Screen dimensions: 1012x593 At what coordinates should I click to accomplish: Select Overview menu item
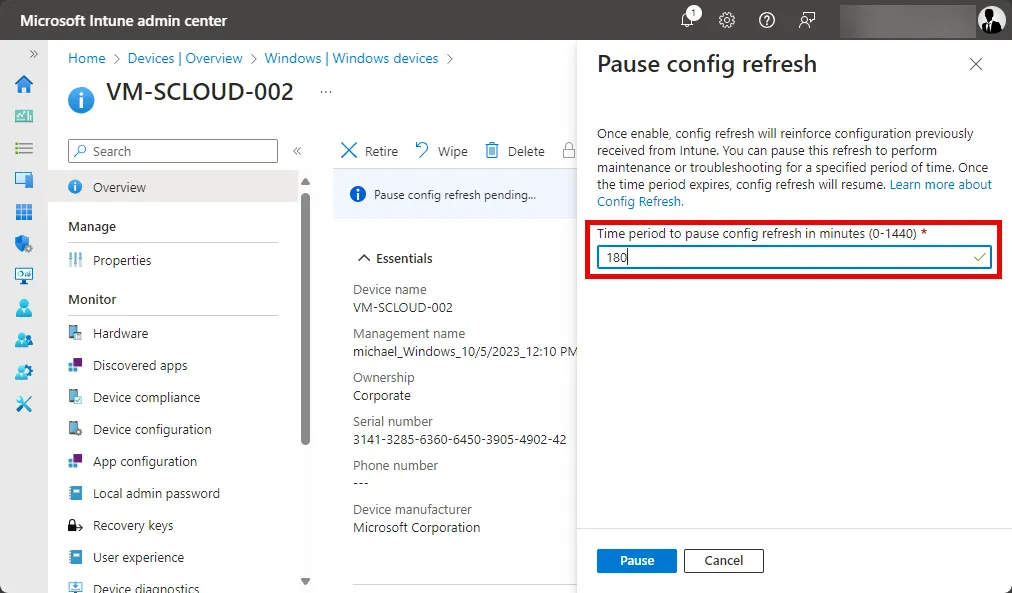[173, 187]
